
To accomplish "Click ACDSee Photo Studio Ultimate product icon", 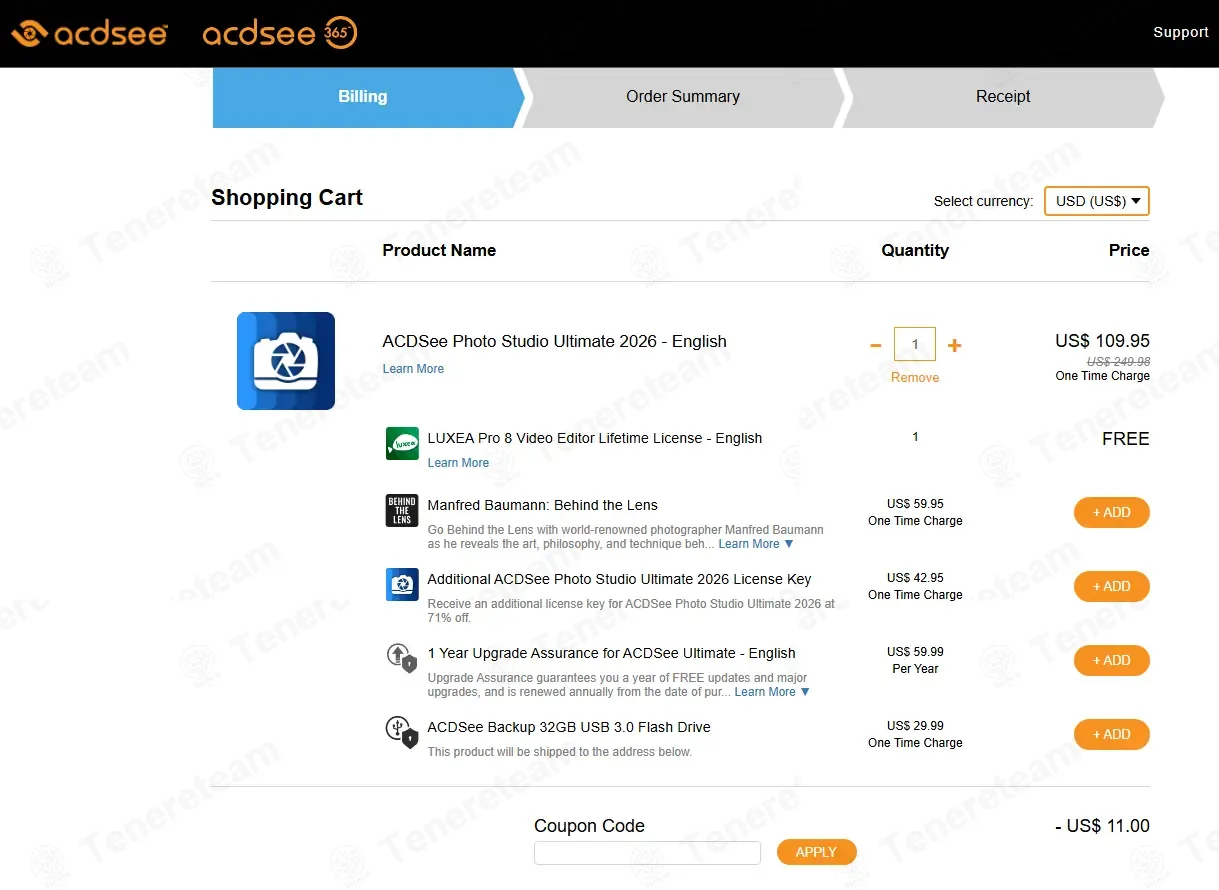I will [286, 361].
